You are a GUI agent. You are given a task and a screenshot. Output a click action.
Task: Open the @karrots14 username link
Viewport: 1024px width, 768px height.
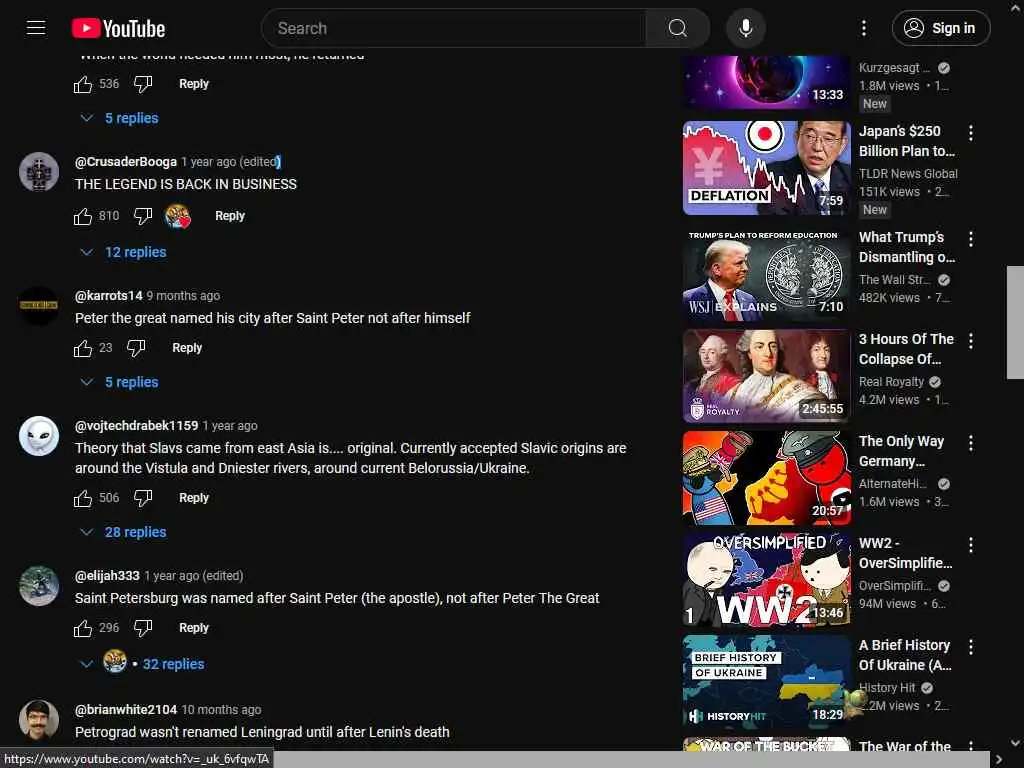coord(108,296)
